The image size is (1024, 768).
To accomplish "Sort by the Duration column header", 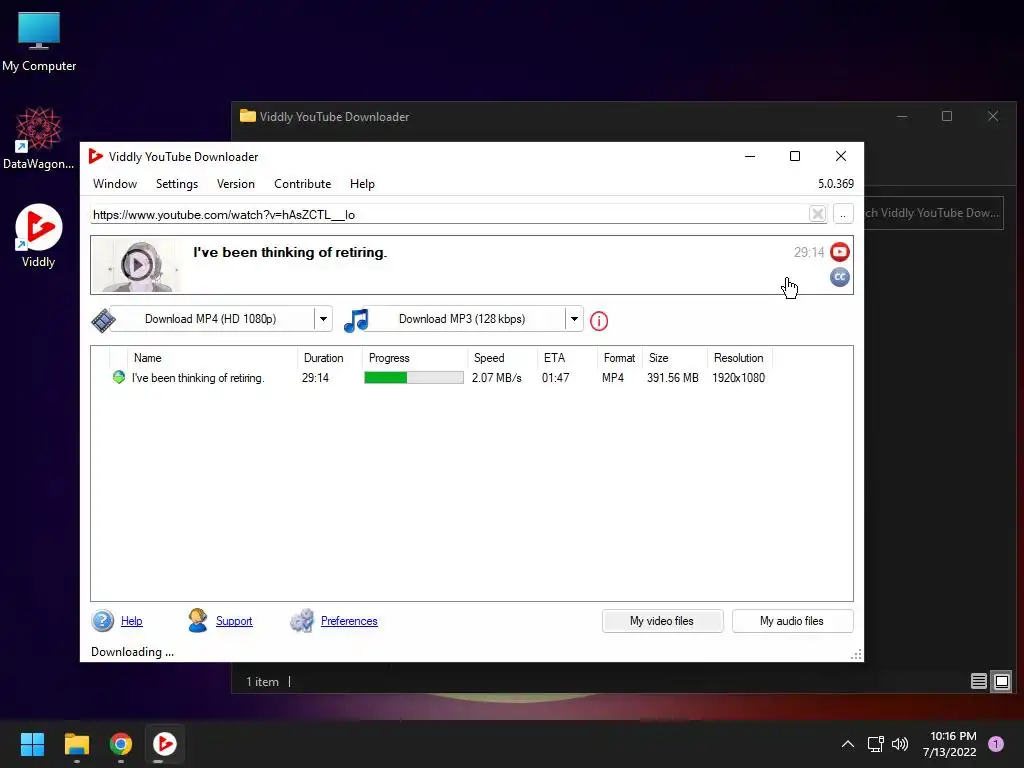I will point(330,358).
